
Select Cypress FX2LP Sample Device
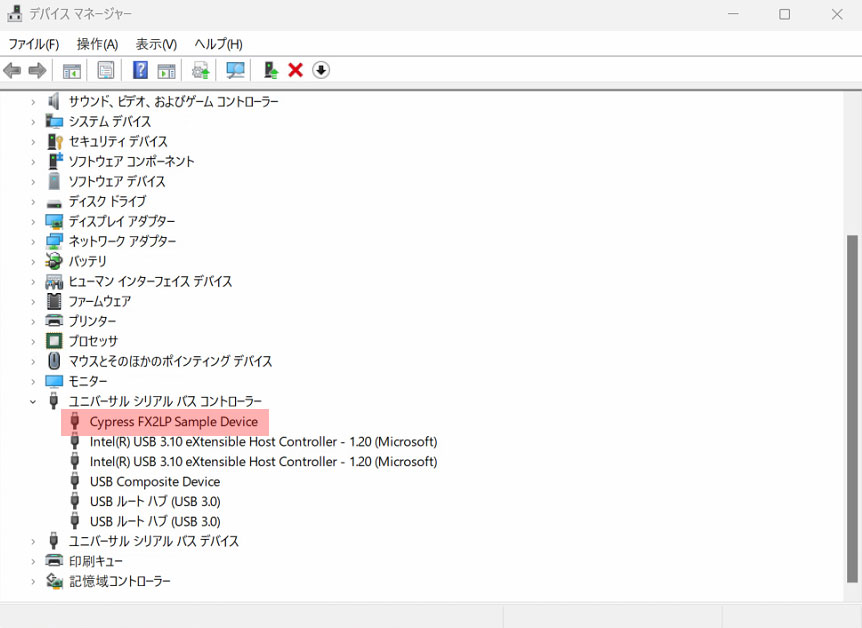(x=174, y=422)
